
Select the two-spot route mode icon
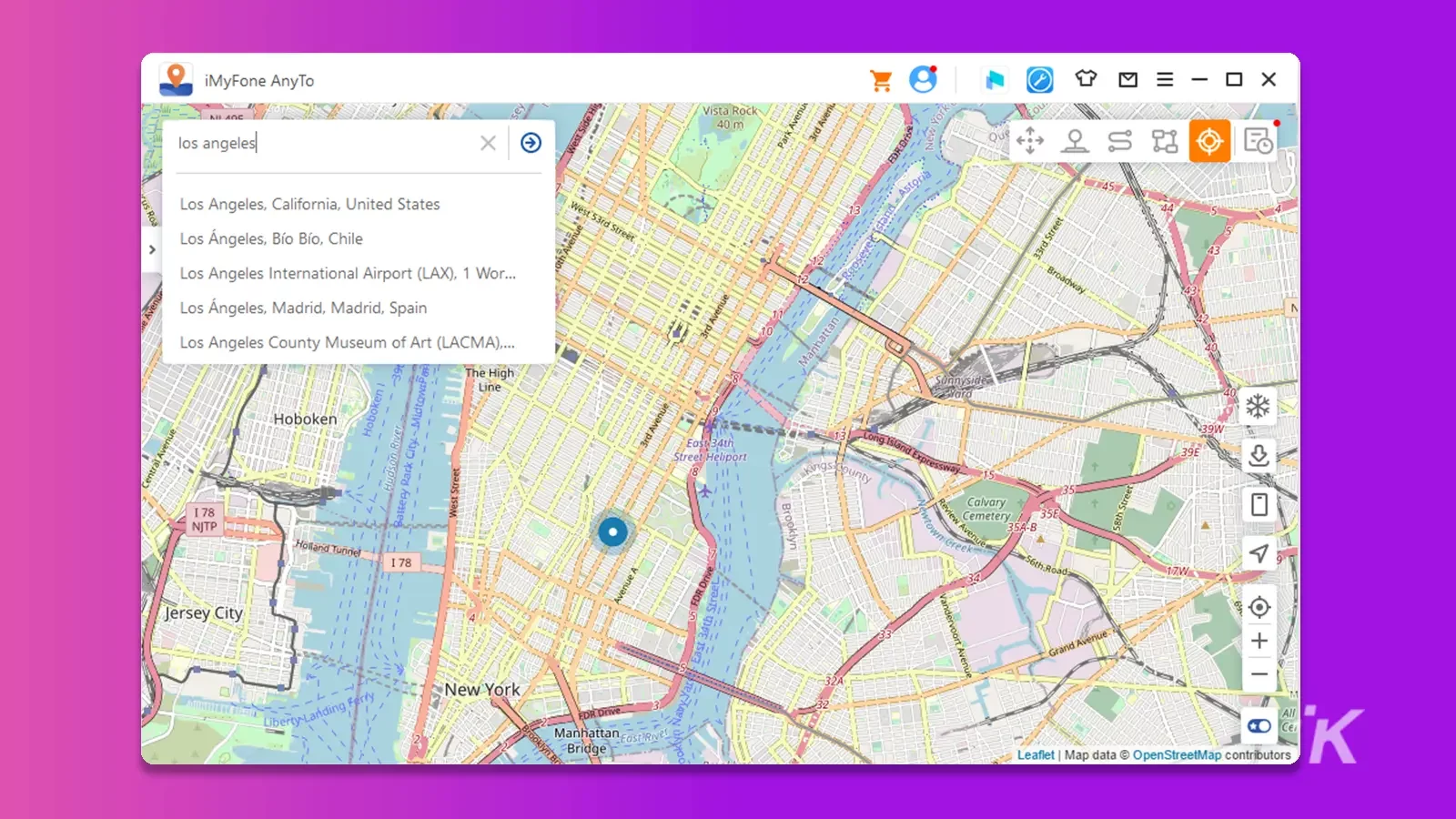click(x=1120, y=141)
